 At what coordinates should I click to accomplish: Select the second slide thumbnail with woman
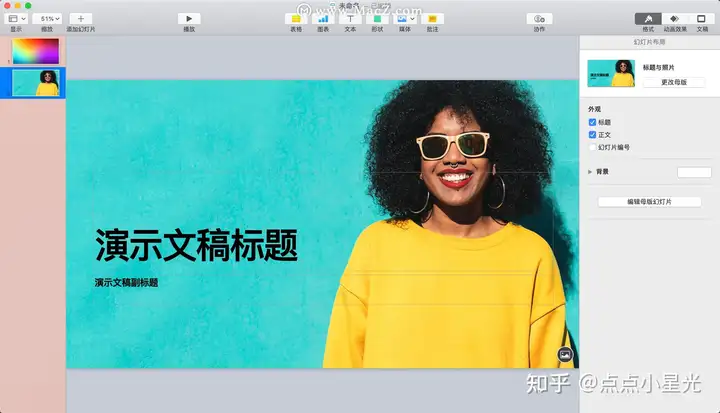click(x=35, y=83)
